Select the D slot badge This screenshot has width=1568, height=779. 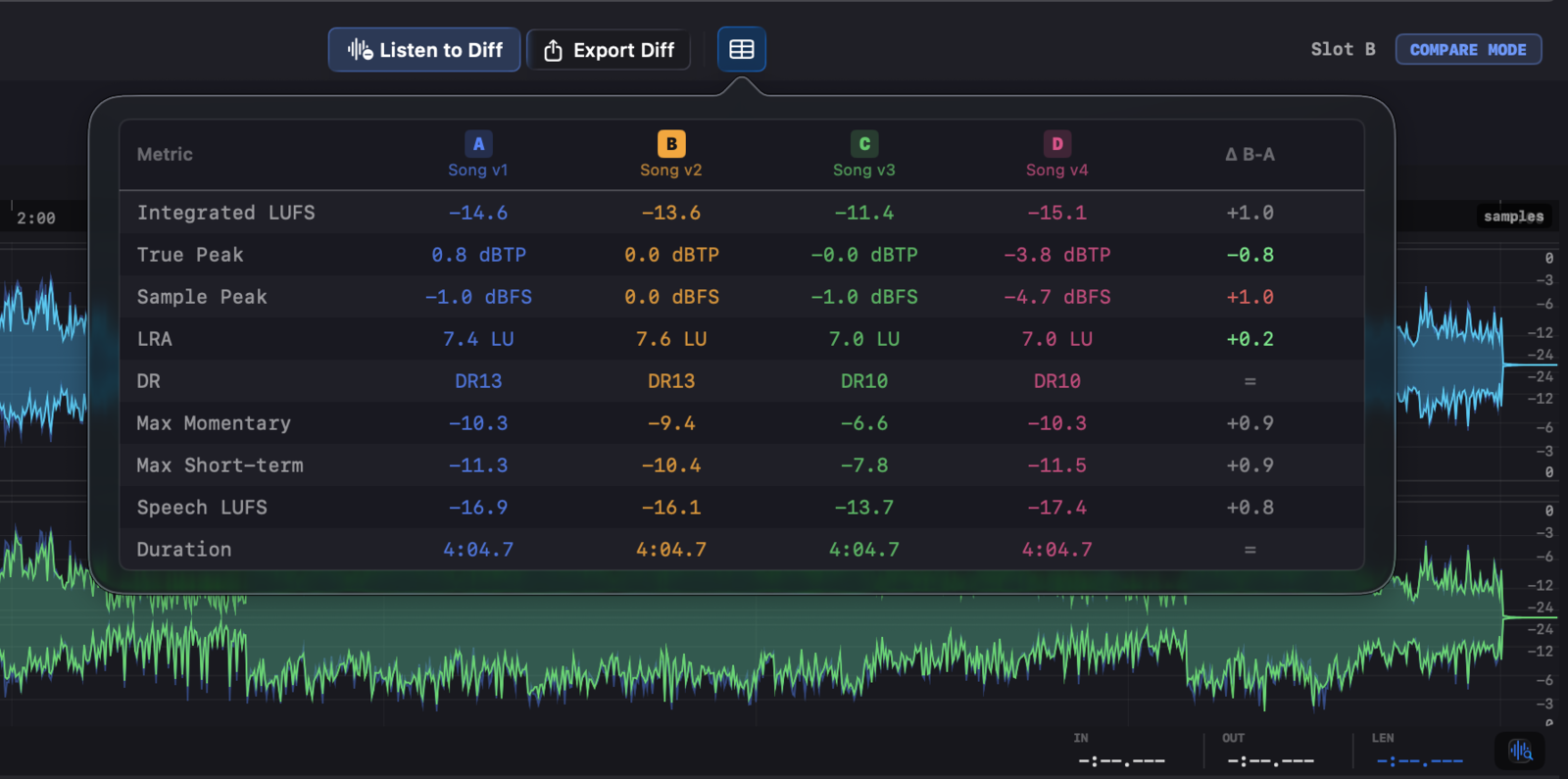point(1056,144)
